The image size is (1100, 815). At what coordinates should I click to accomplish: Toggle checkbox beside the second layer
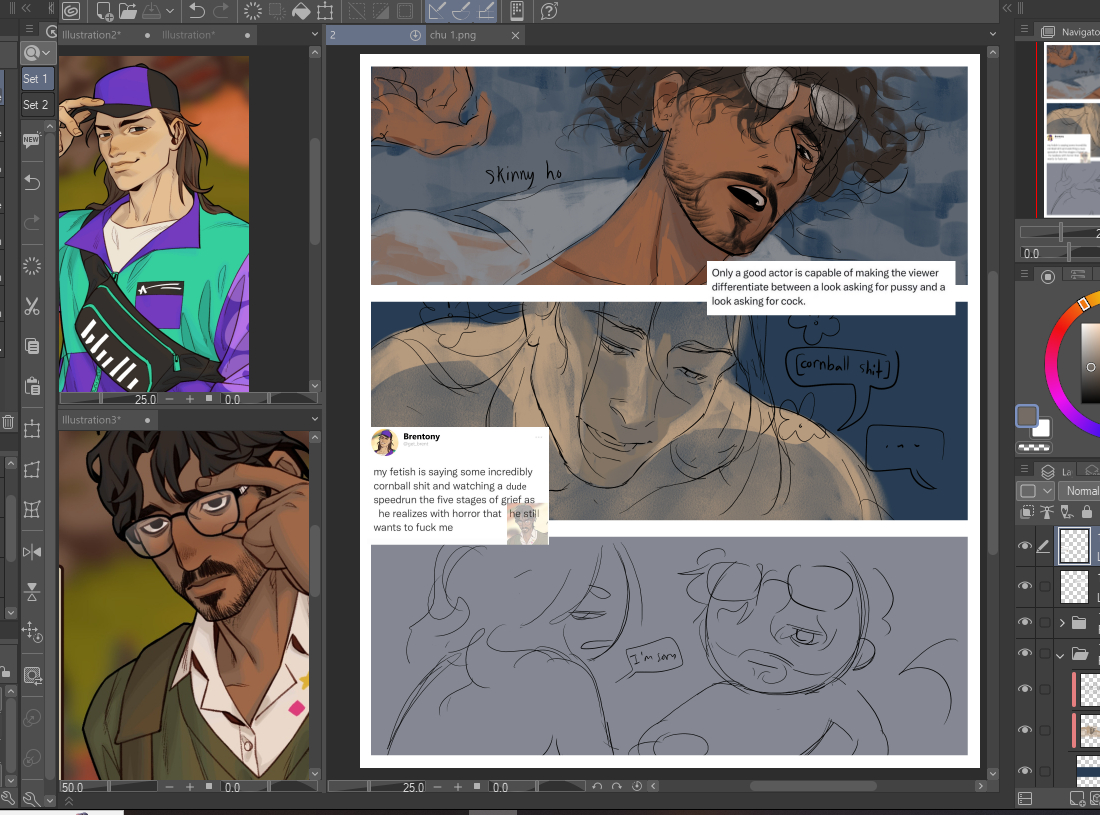[1045, 585]
